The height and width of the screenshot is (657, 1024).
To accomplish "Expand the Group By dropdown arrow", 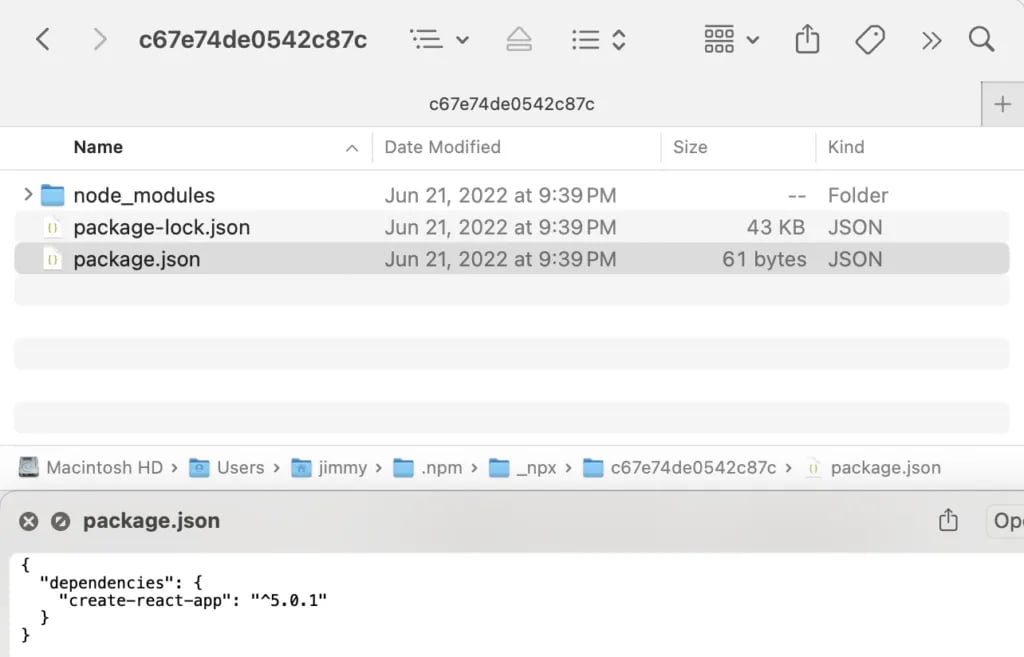I will coord(753,40).
